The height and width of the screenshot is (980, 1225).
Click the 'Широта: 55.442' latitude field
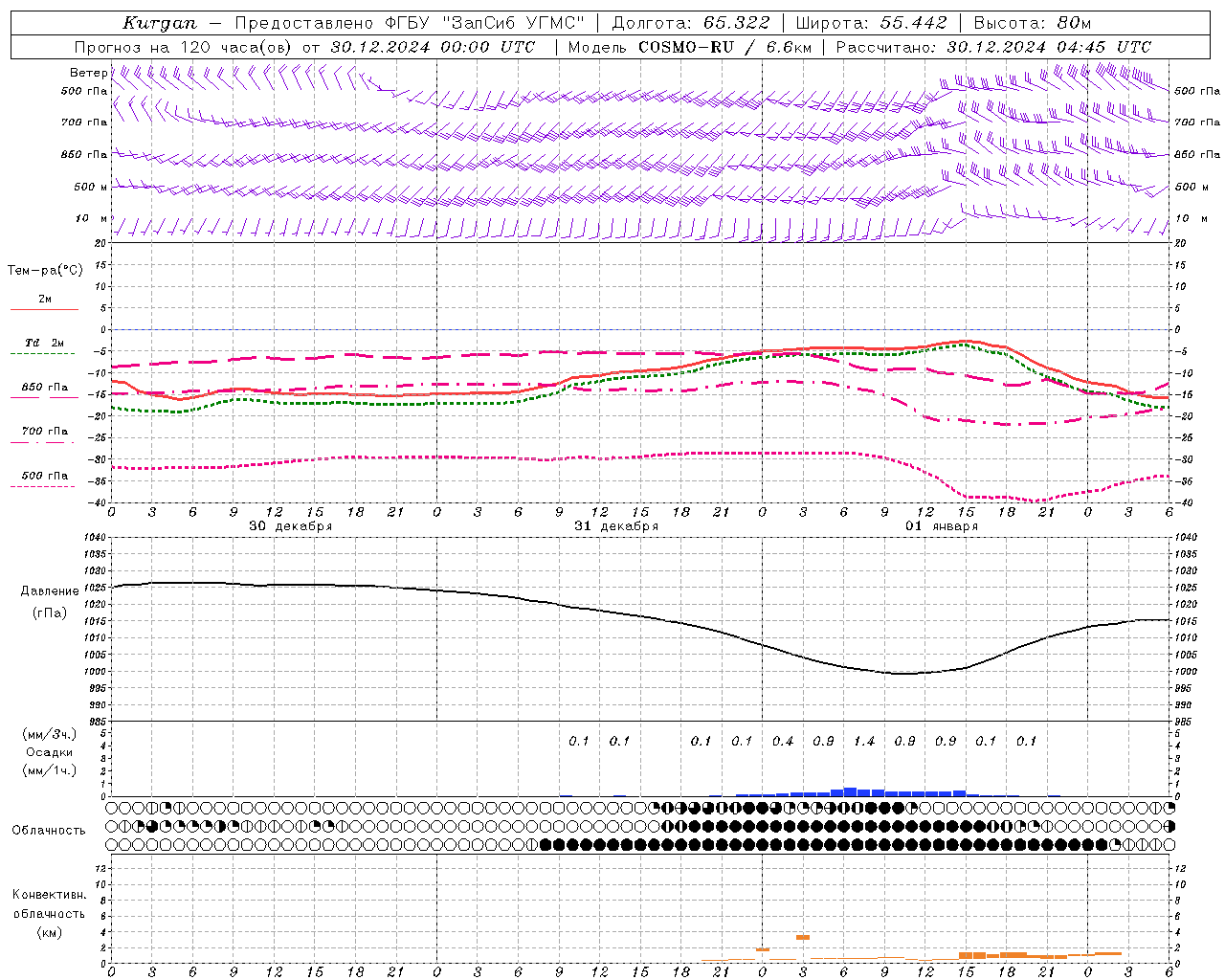[x=872, y=23]
